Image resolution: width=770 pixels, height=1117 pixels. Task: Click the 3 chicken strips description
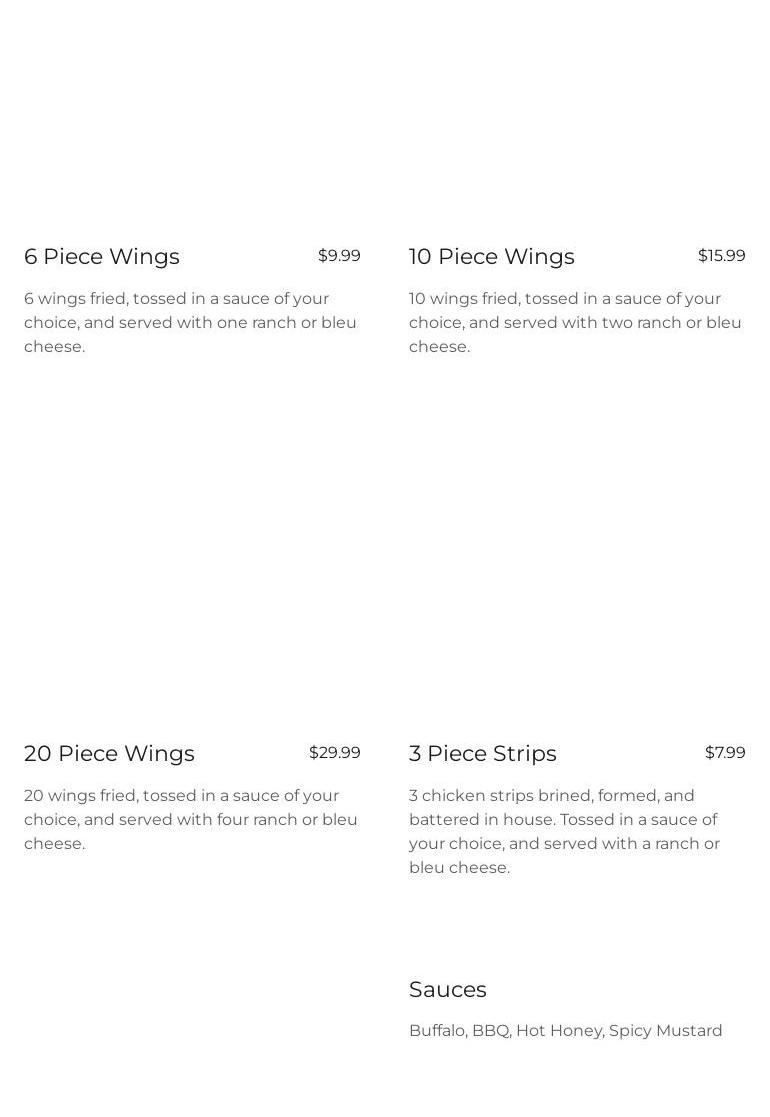pos(564,832)
